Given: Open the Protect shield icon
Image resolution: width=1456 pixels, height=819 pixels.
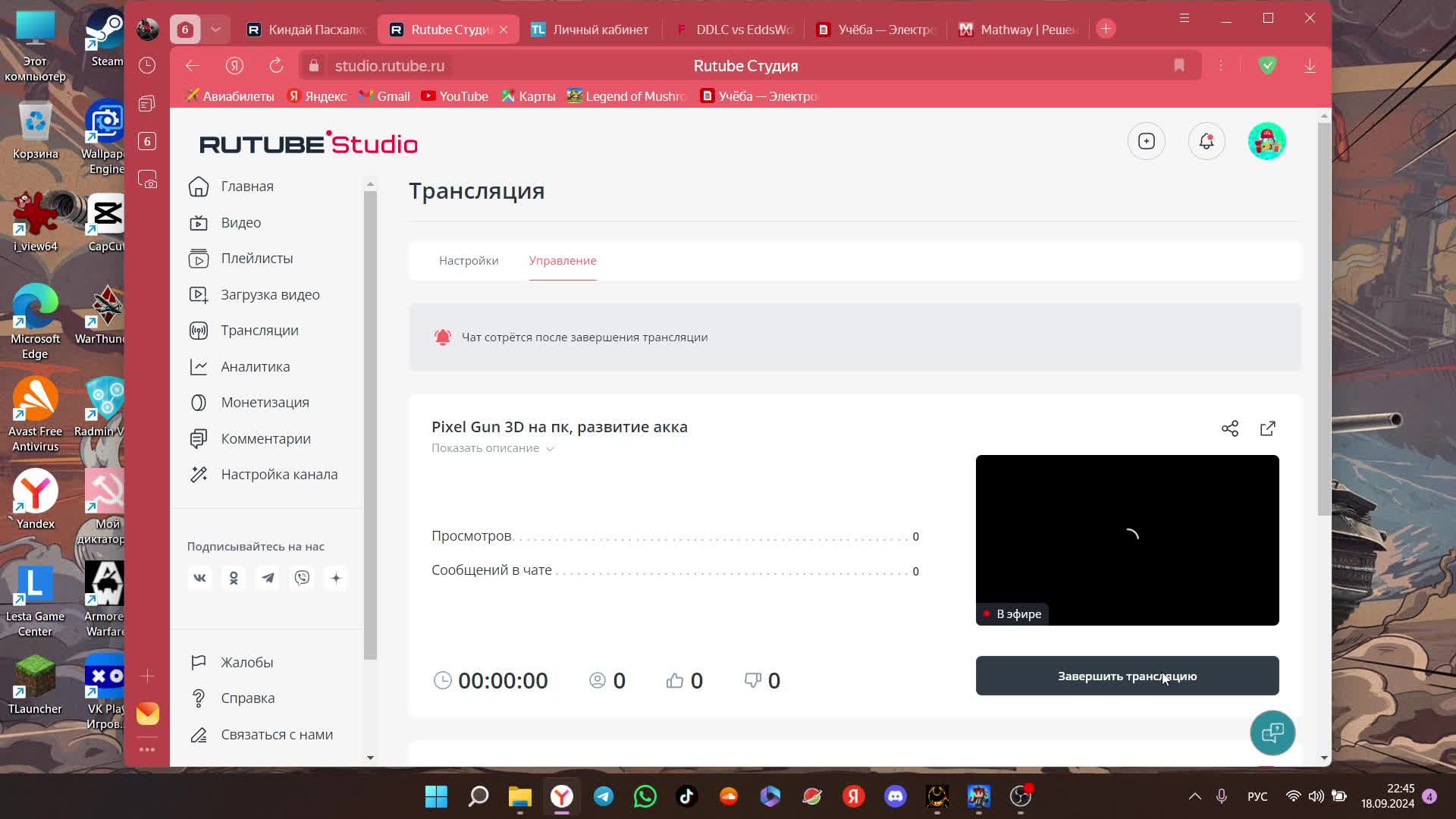Looking at the screenshot, I should pyautogui.click(x=1267, y=66).
